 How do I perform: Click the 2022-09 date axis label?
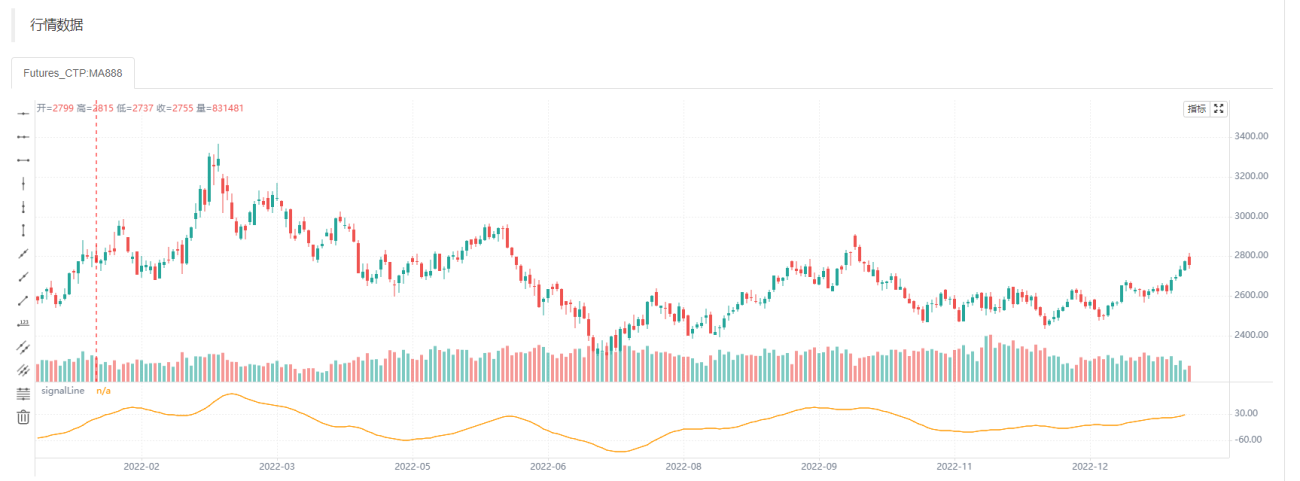point(819,466)
